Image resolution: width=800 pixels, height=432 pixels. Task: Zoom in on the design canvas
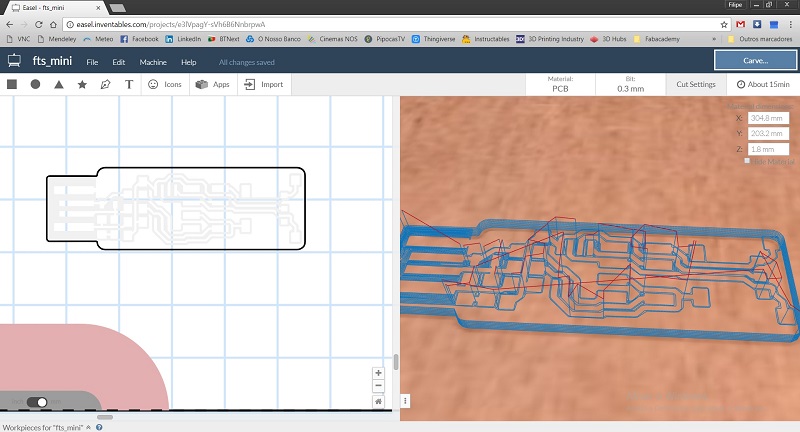(x=378, y=373)
